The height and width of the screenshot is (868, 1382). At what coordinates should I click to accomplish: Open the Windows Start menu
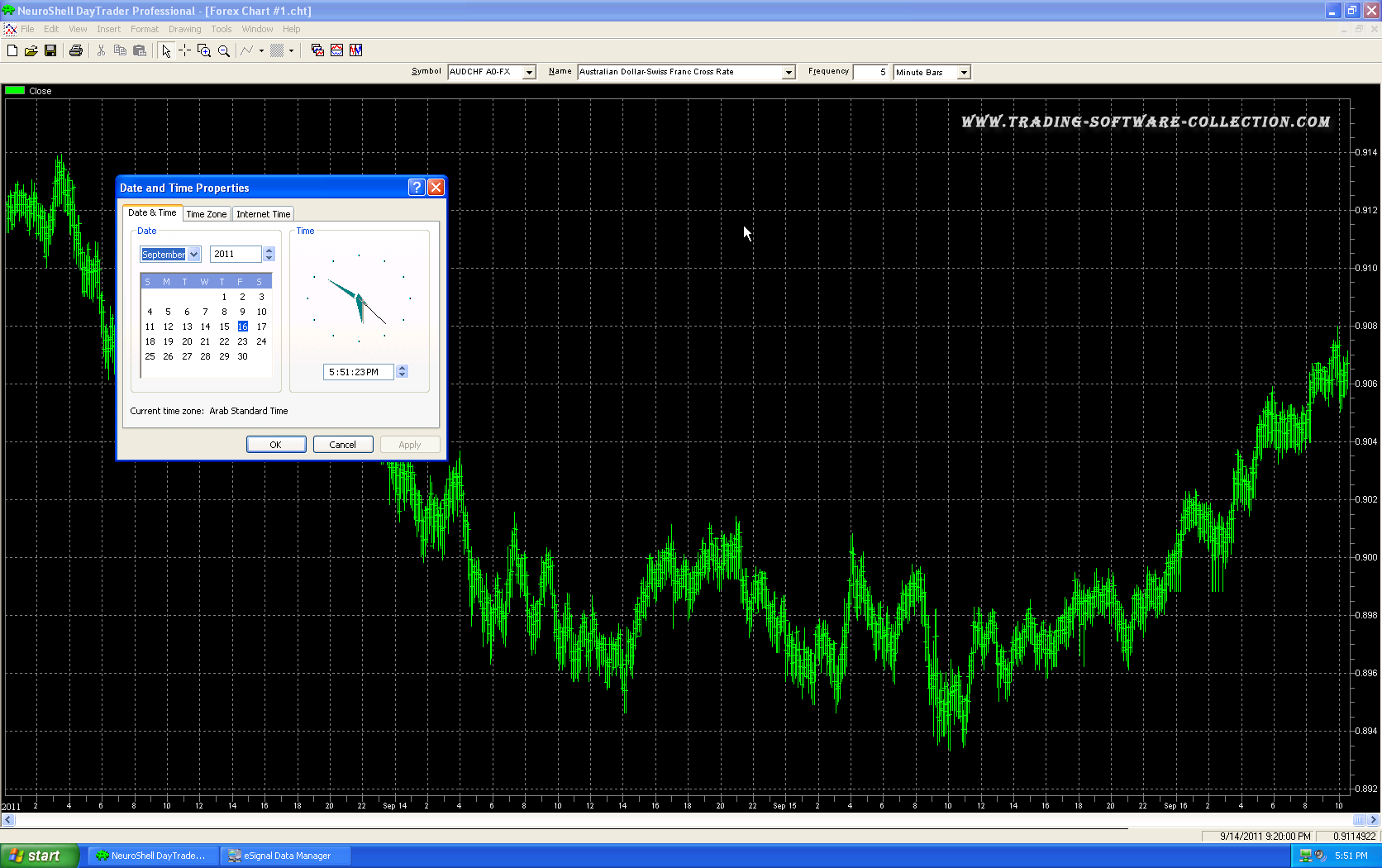point(39,856)
